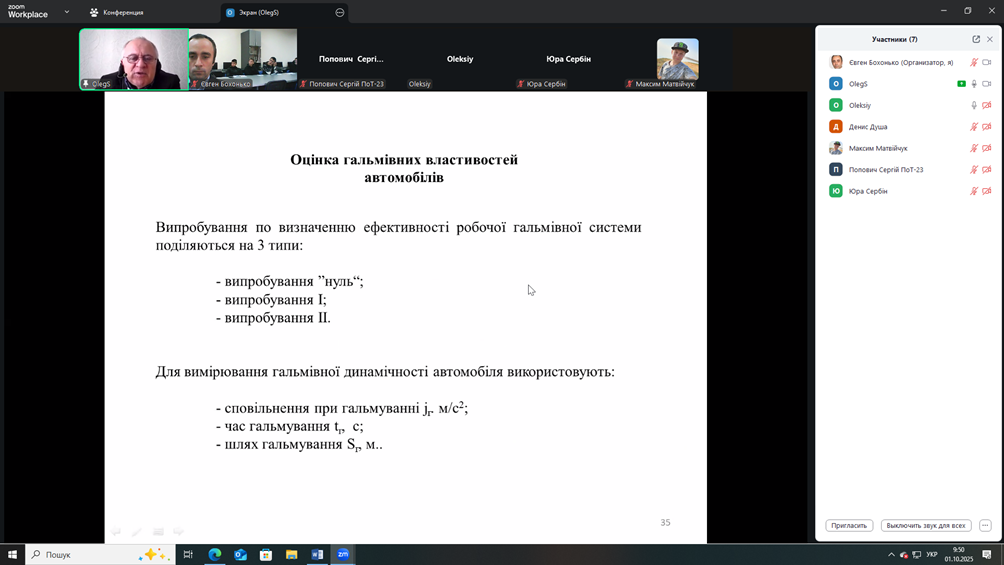The height and width of the screenshot is (565, 1004).
Task: Open the Zoom Workplace dropdown arrow
Action: tap(67, 12)
